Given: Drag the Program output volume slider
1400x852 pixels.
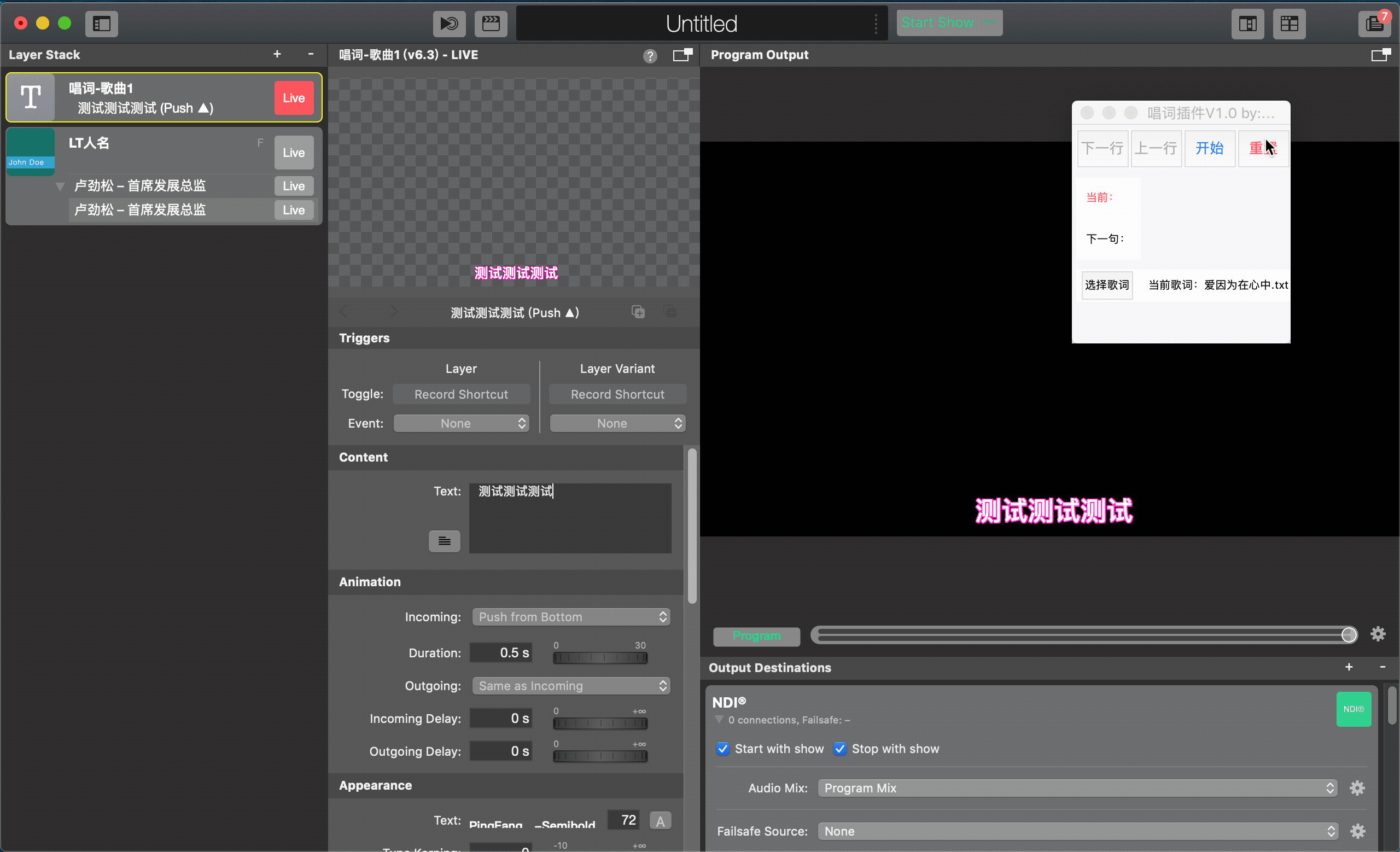Looking at the screenshot, I should click(1350, 634).
